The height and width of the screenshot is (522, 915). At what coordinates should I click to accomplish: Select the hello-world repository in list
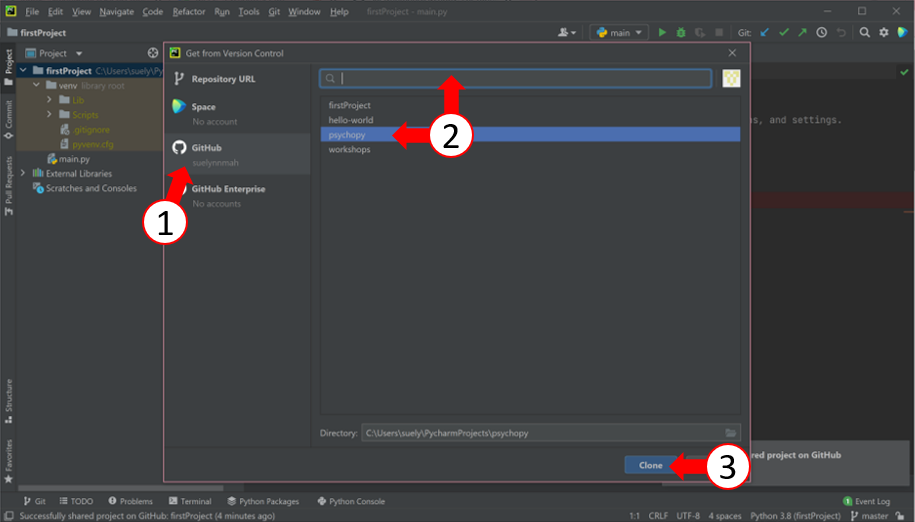351,120
